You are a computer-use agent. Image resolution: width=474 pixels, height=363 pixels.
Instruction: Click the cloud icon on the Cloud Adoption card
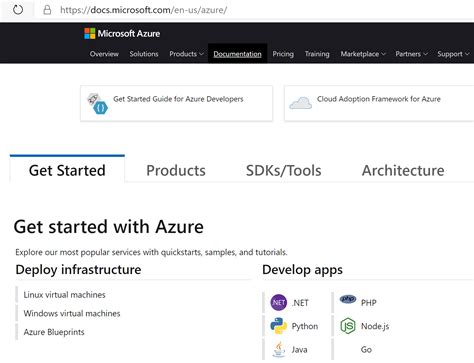(x=301, y=103)
